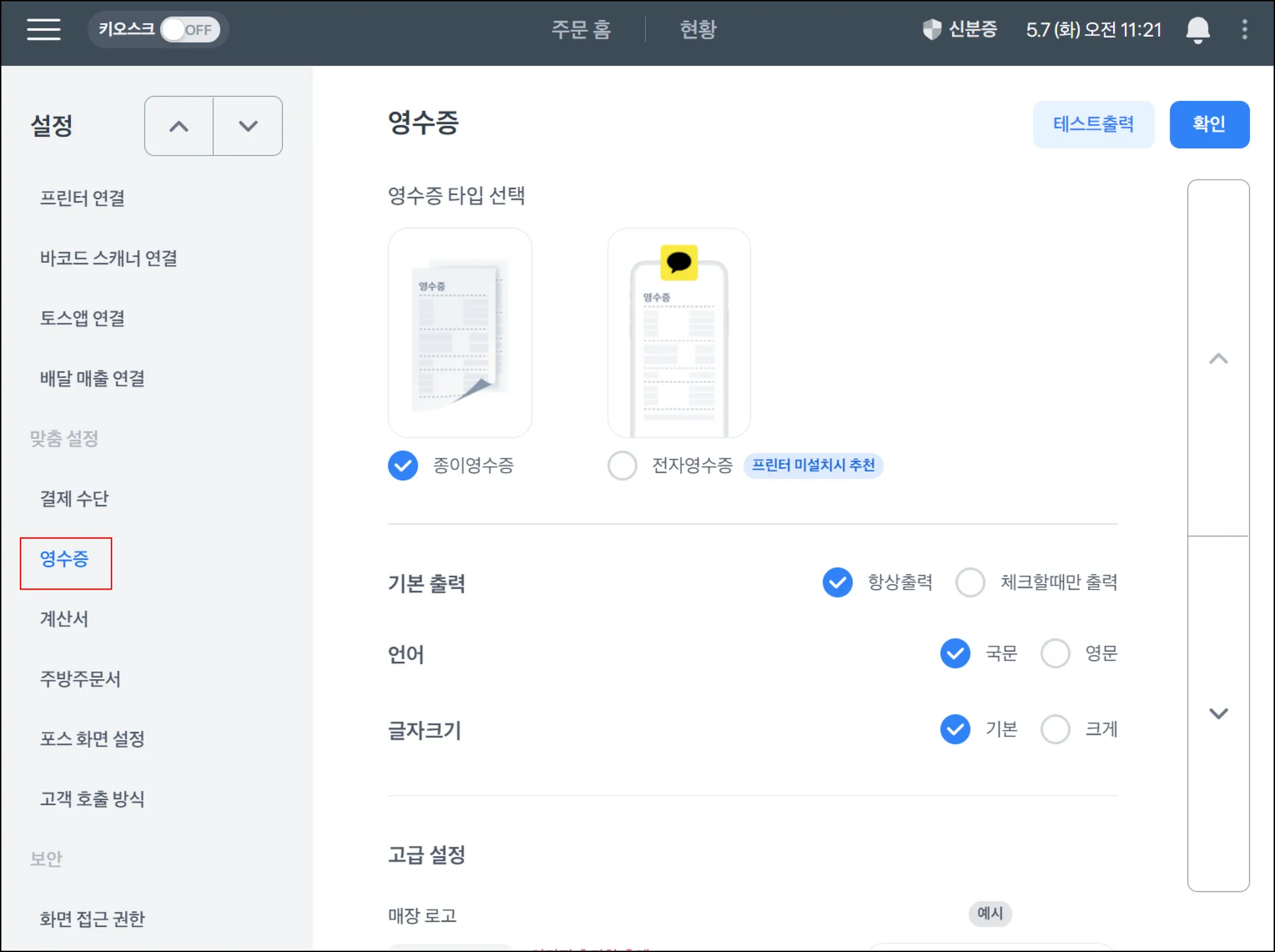
Task: Select the 전자영수증 radio button
Action: click(x=622, y=466)
